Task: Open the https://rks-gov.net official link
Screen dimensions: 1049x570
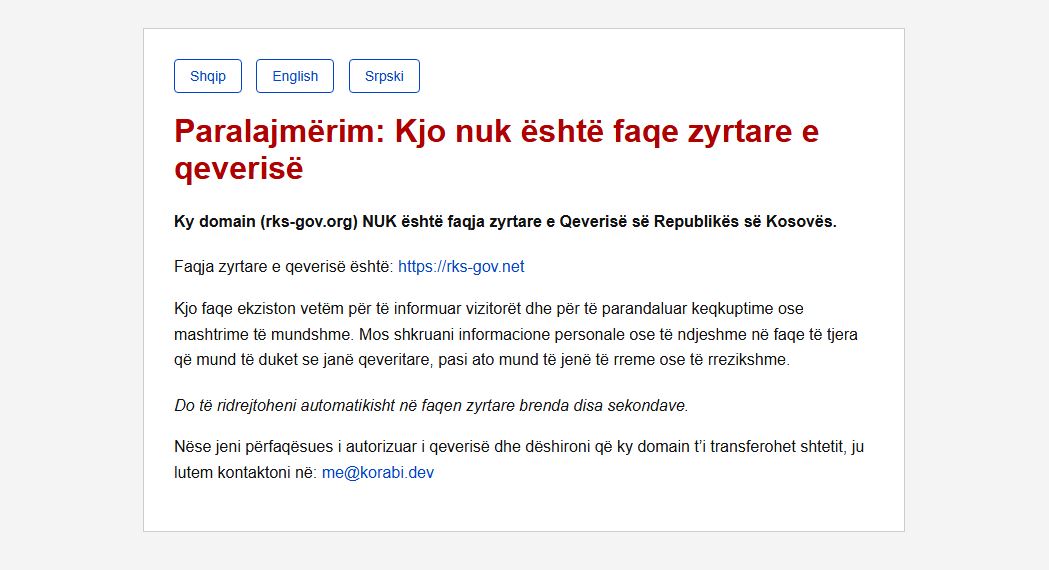Action: (461, 266)
